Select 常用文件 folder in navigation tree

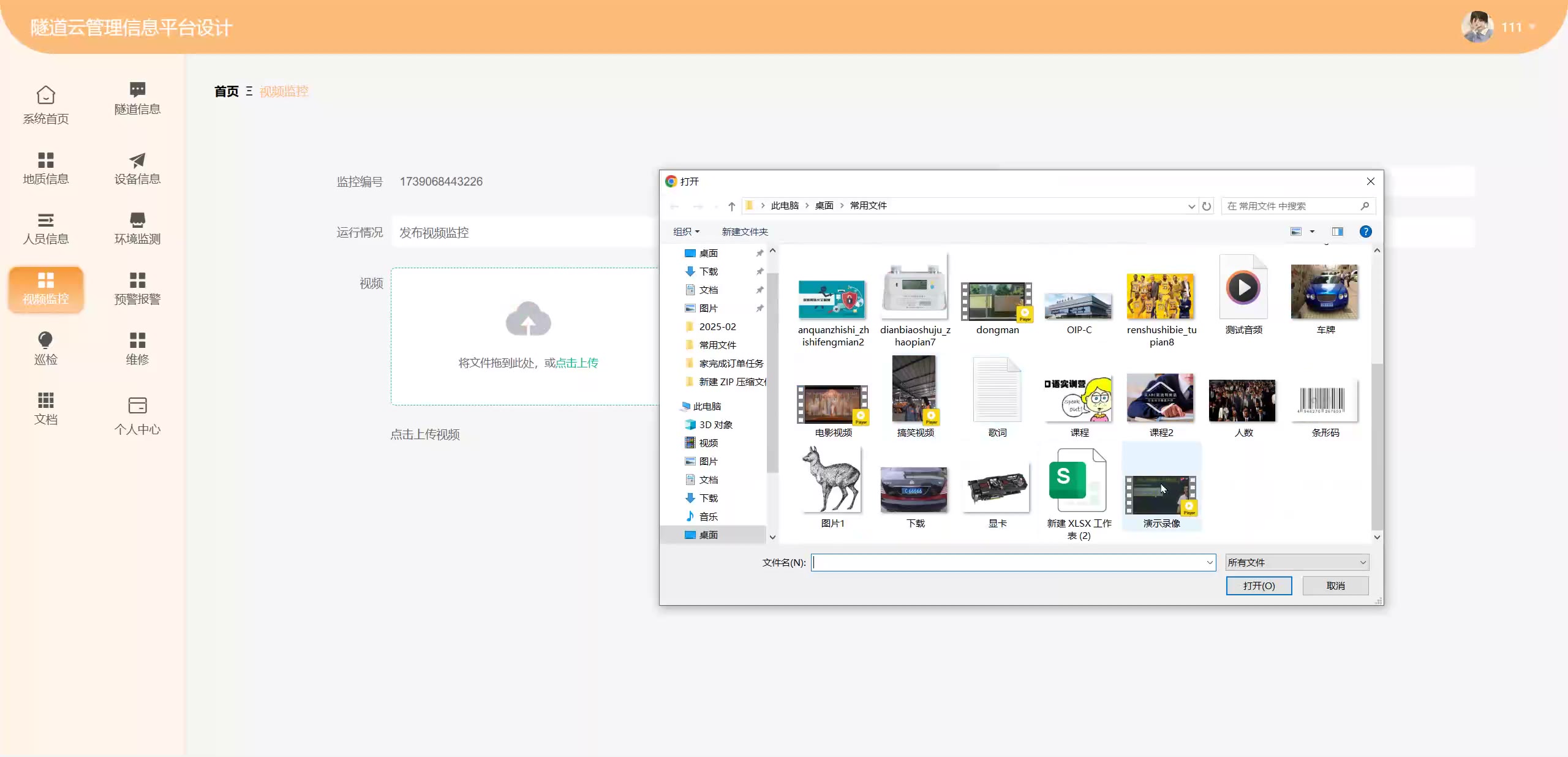click(717, 345)
